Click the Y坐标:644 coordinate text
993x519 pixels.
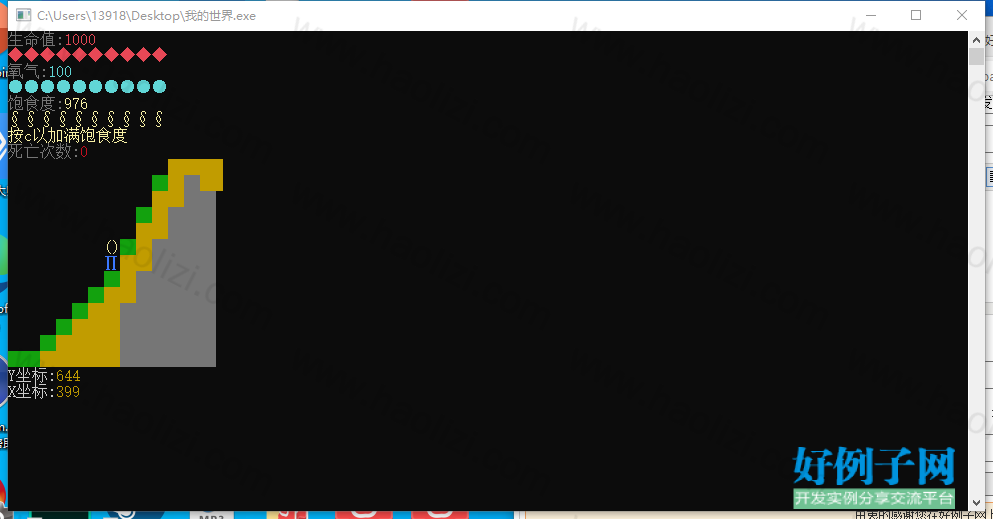(x=44, y=375)
